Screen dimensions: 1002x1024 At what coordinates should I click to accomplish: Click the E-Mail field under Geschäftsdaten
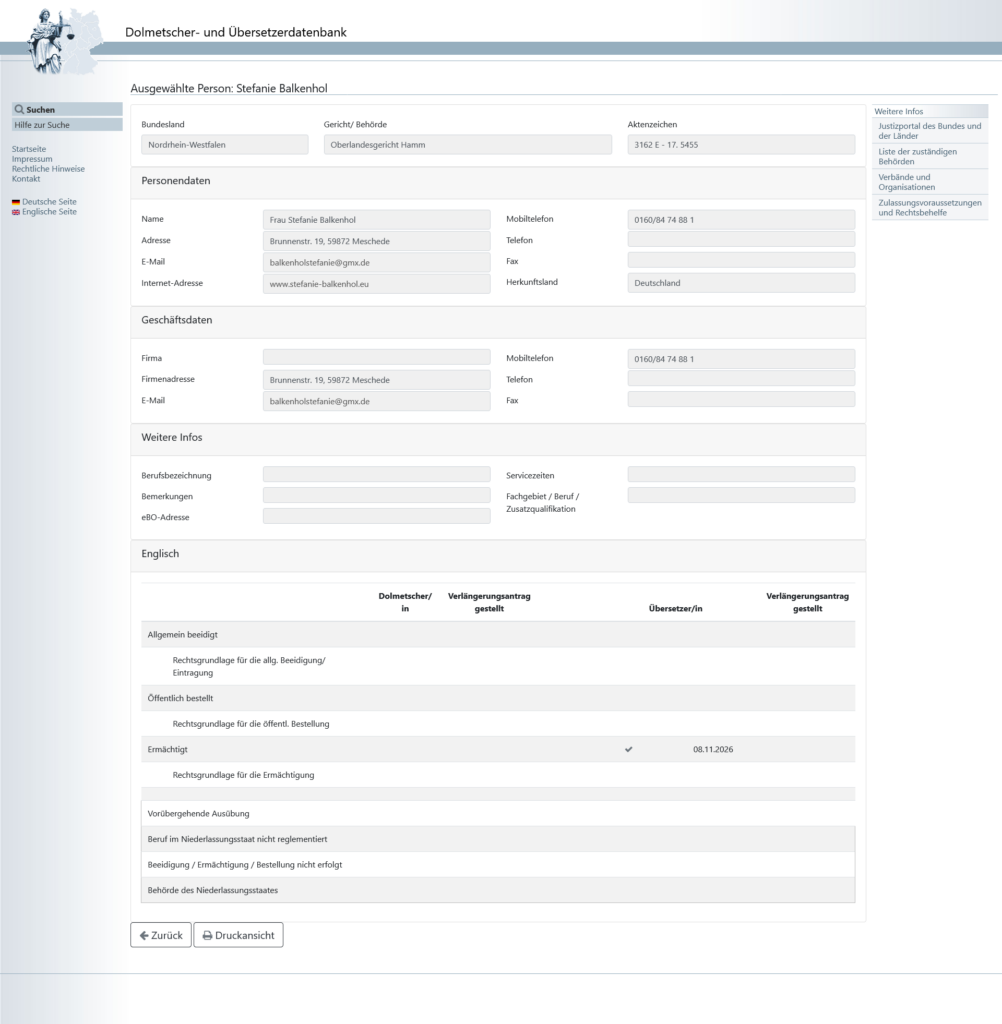click(377, 401)
